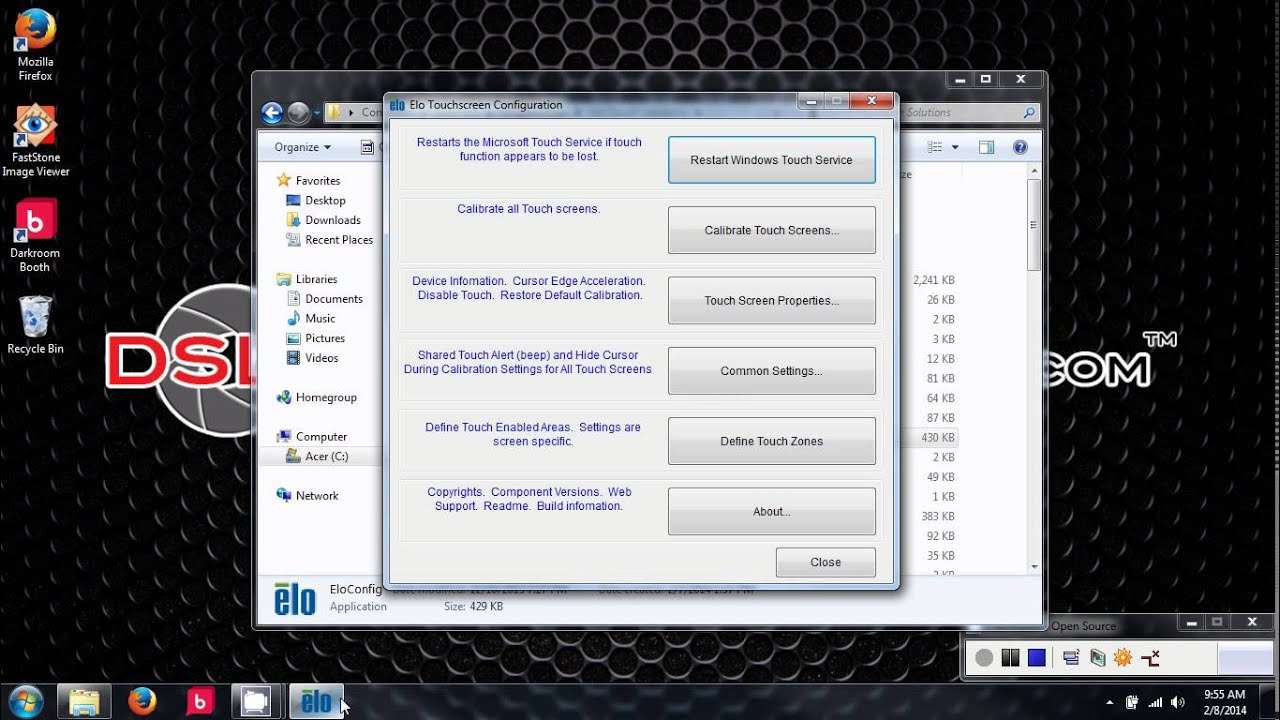Open the Organize menu in Explorer

(302, 147)
